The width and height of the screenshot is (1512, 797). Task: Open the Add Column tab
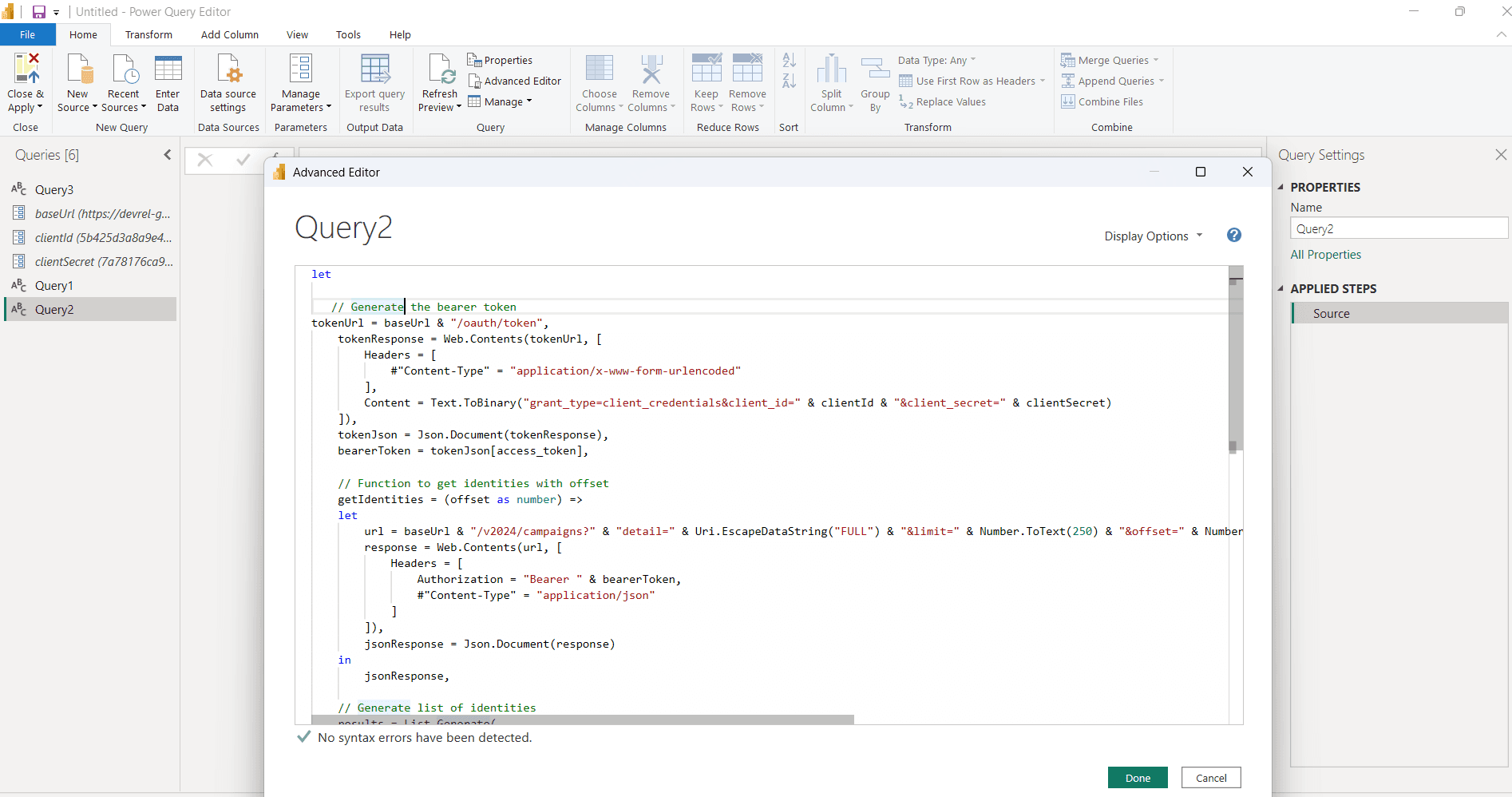(229, 35)
